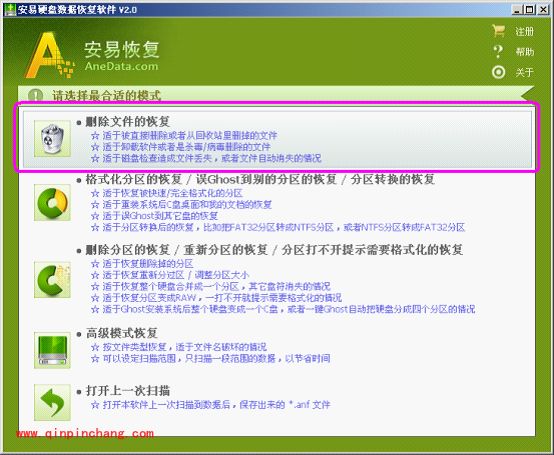The width and height of the screenshot is (554, 455).
Task: Click the line about 磁盘检查造成文件丢失
Action: 206,158
